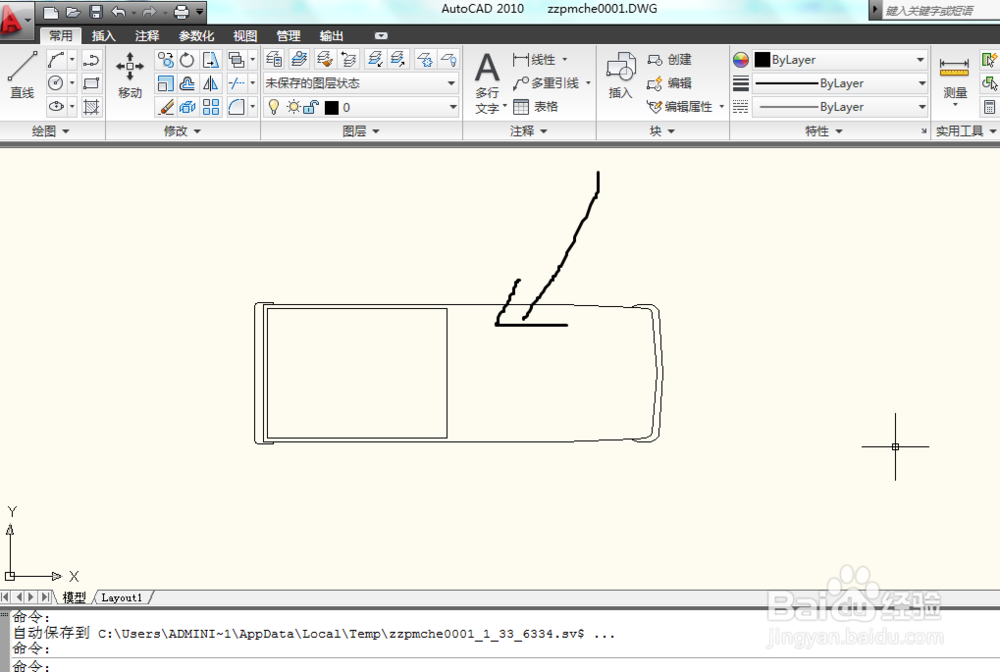Click the 多重引线 multileader button
This screenshot has width=1000, height=672.
click(x=547, y=84)
